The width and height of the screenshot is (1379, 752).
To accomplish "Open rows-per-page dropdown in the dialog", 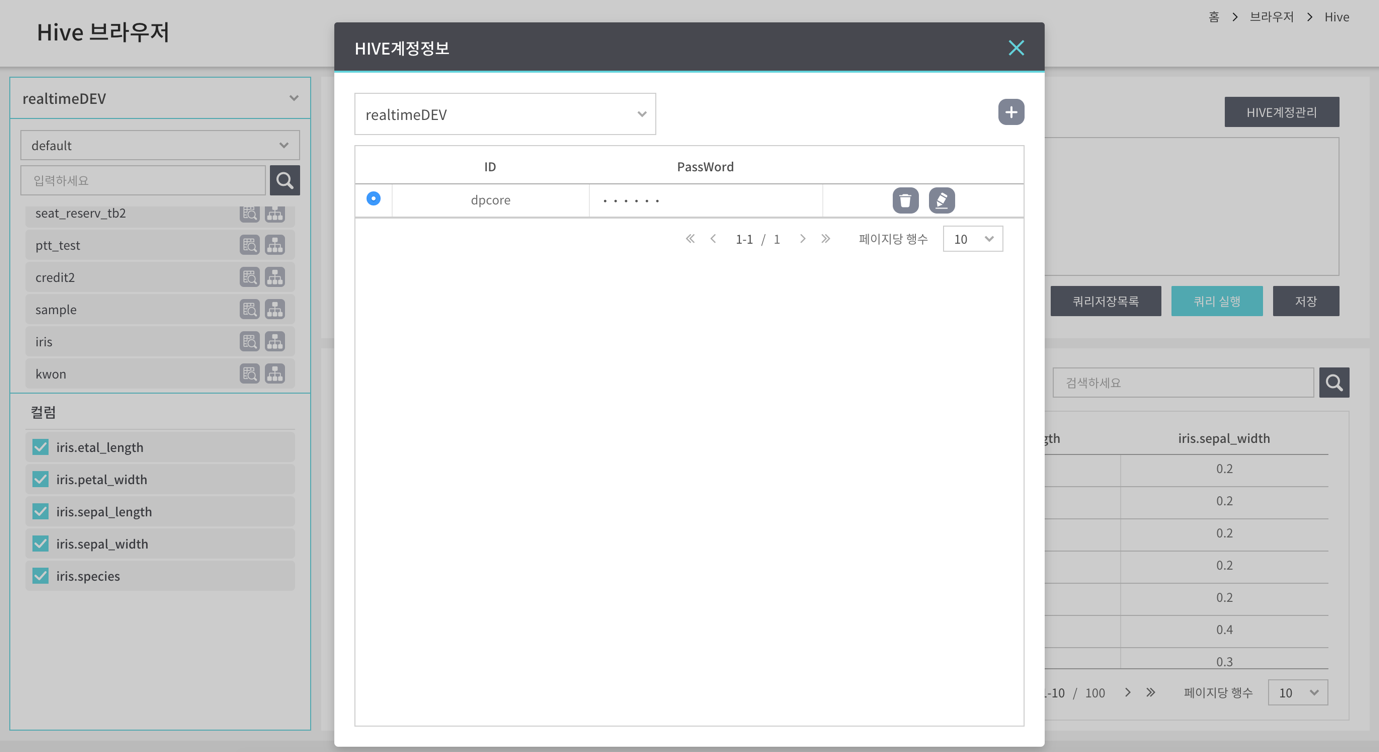I will [x=973, y=239].
